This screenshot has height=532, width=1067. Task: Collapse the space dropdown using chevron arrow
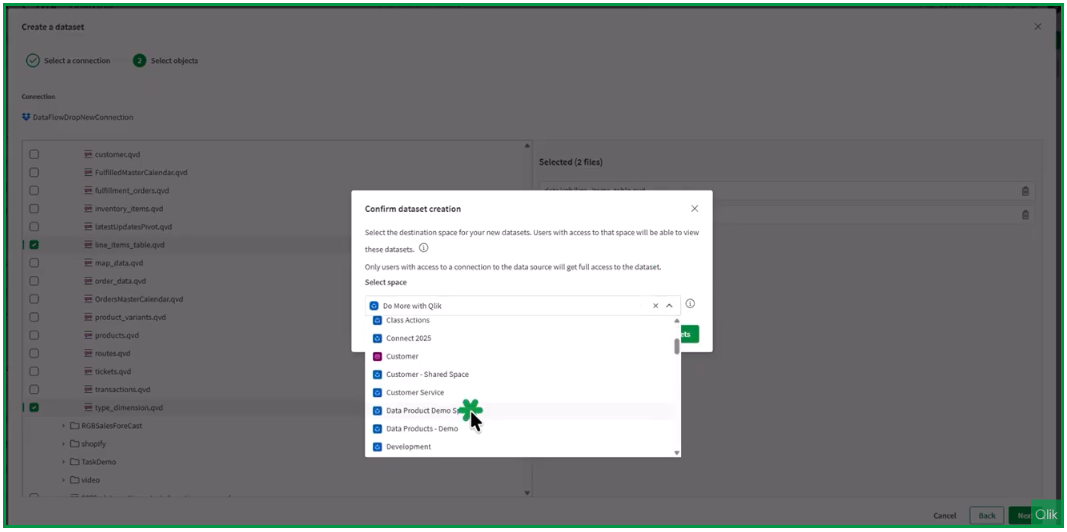click(x=669, y=306)
